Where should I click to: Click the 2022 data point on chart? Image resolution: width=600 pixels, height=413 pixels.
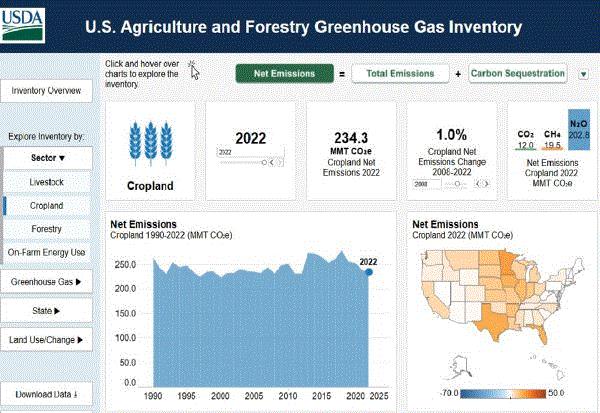[368, 272]
